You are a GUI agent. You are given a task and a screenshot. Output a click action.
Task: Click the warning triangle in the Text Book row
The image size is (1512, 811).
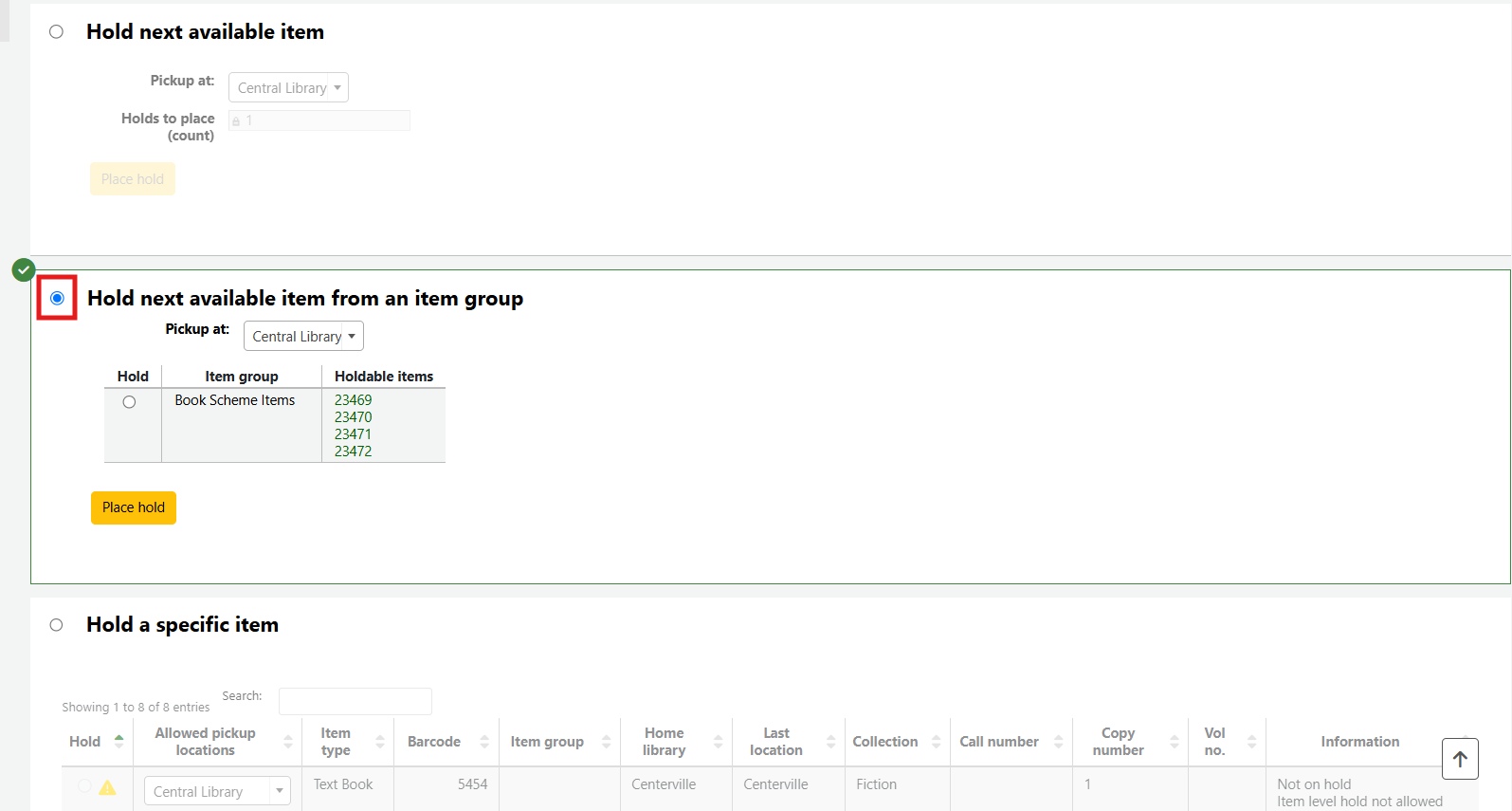[x=108, y=787]
